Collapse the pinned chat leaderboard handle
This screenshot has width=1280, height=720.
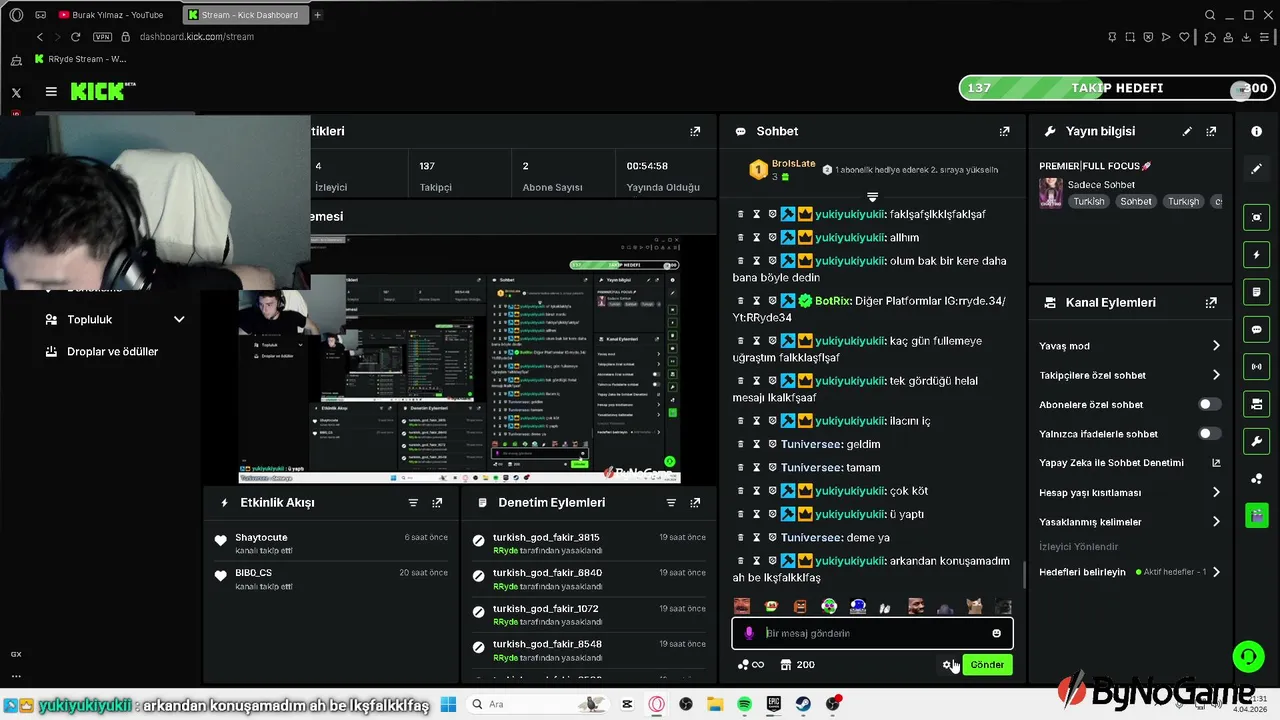click(872, 197)
